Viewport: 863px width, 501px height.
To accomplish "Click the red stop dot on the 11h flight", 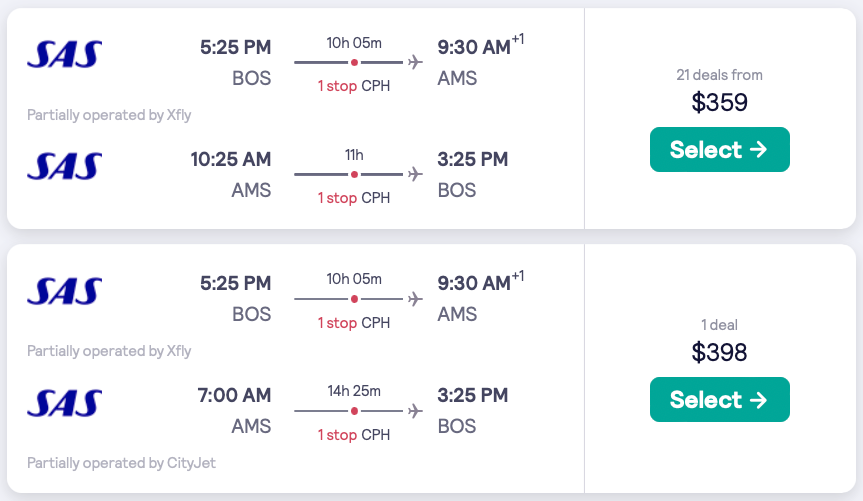I will tap(354, 174).
